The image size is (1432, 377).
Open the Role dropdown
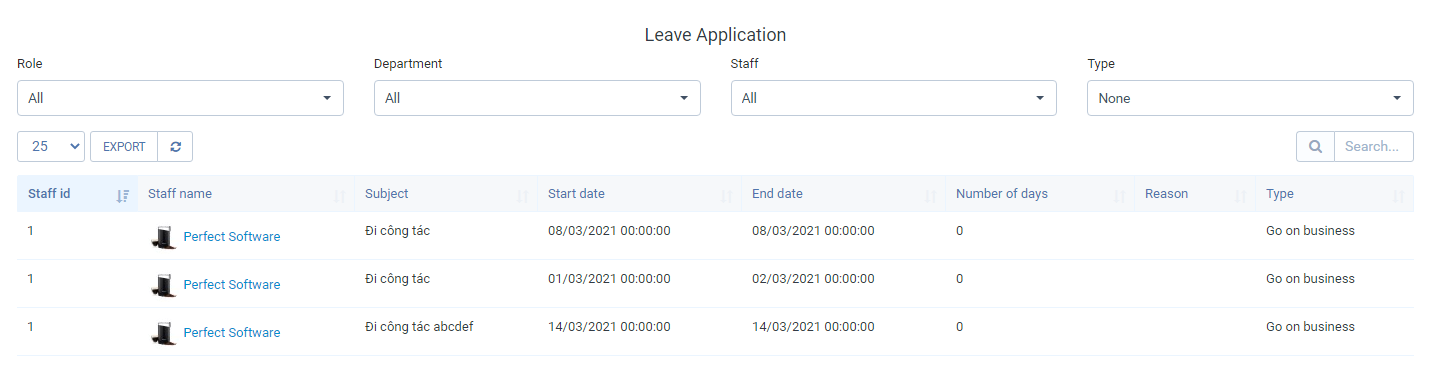click(x=180, y=98)
